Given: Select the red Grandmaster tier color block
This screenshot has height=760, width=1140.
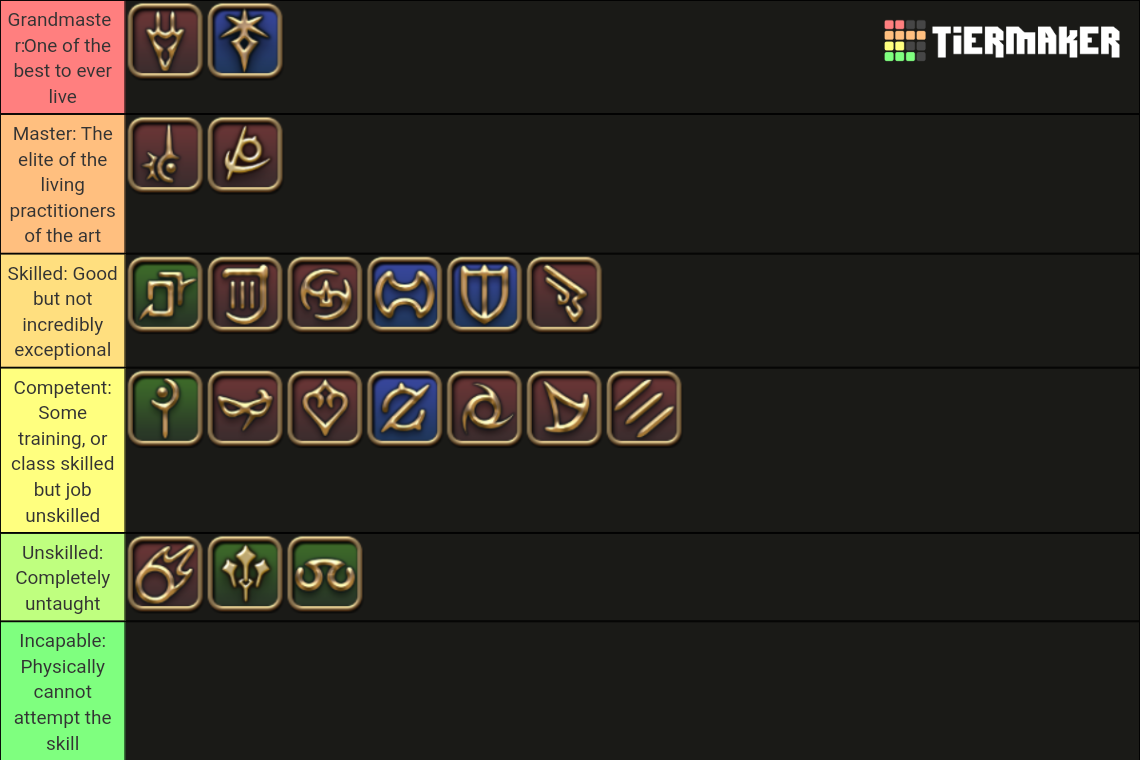Looking at the screenshot, I should click(62, 56).
